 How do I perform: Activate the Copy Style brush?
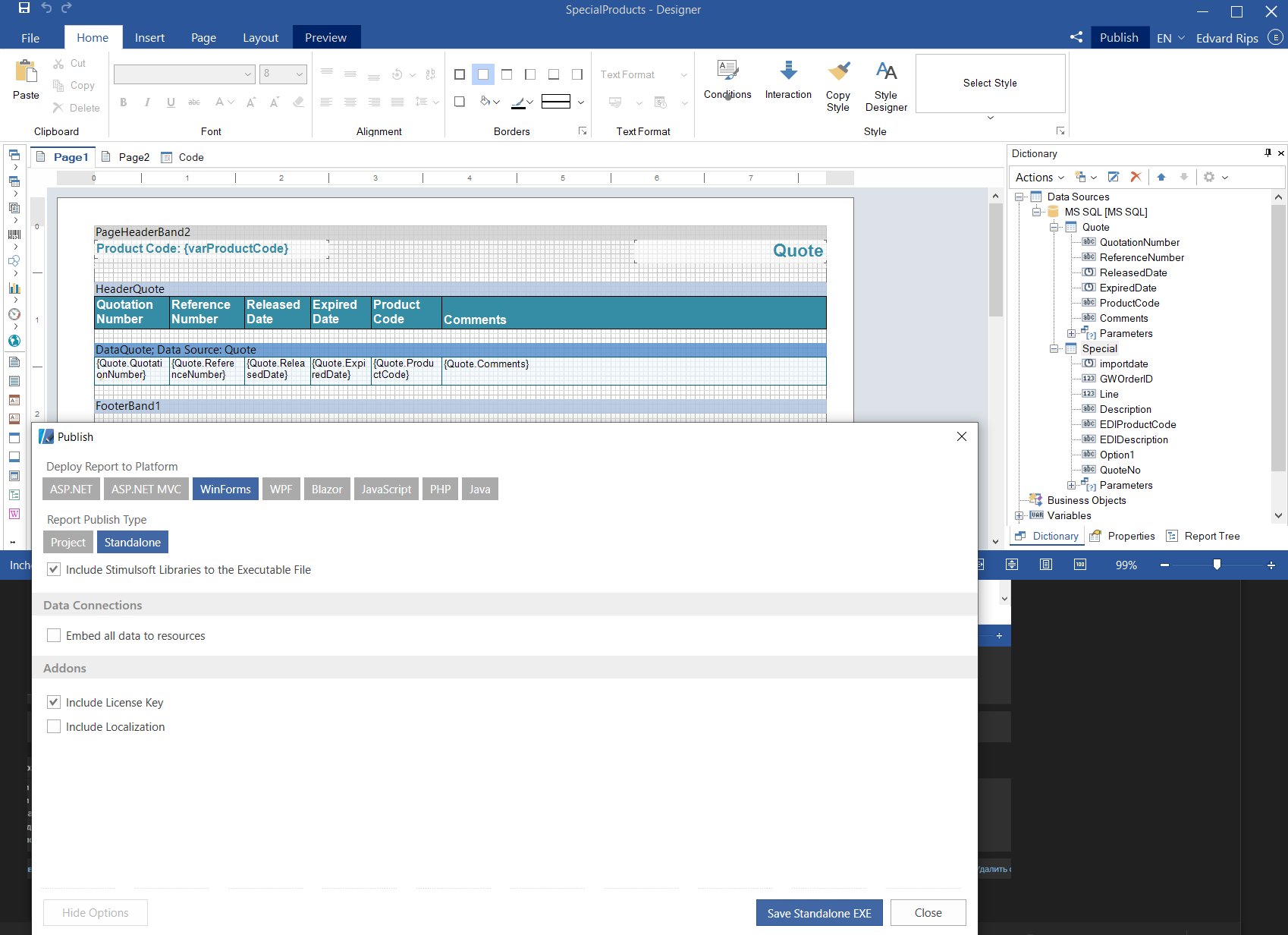tap(838, 86)
